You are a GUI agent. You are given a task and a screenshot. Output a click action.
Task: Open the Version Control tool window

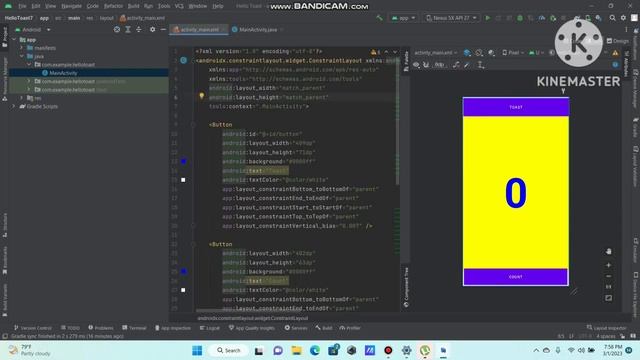[33, 328]
